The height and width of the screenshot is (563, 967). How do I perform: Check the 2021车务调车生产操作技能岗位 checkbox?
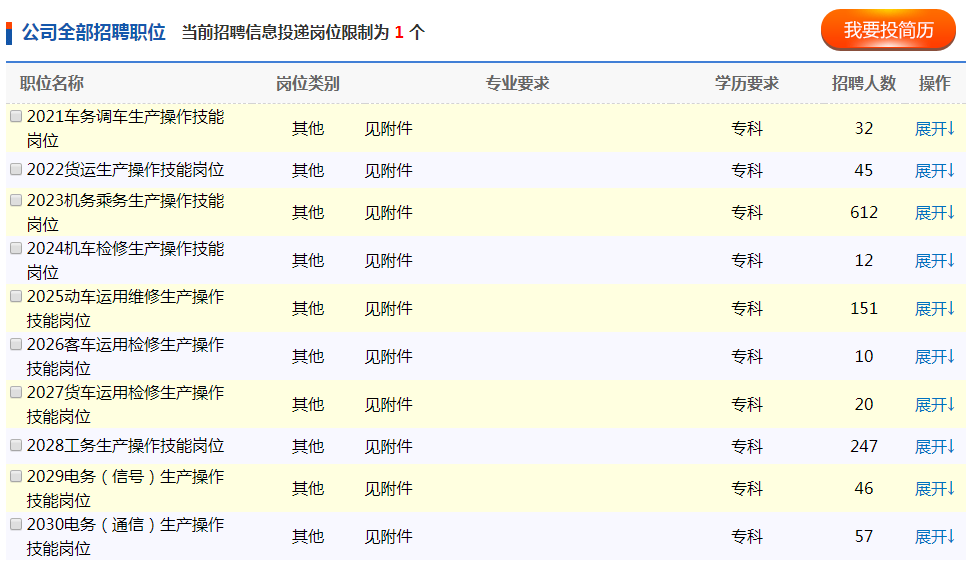(x=16, y=116)
